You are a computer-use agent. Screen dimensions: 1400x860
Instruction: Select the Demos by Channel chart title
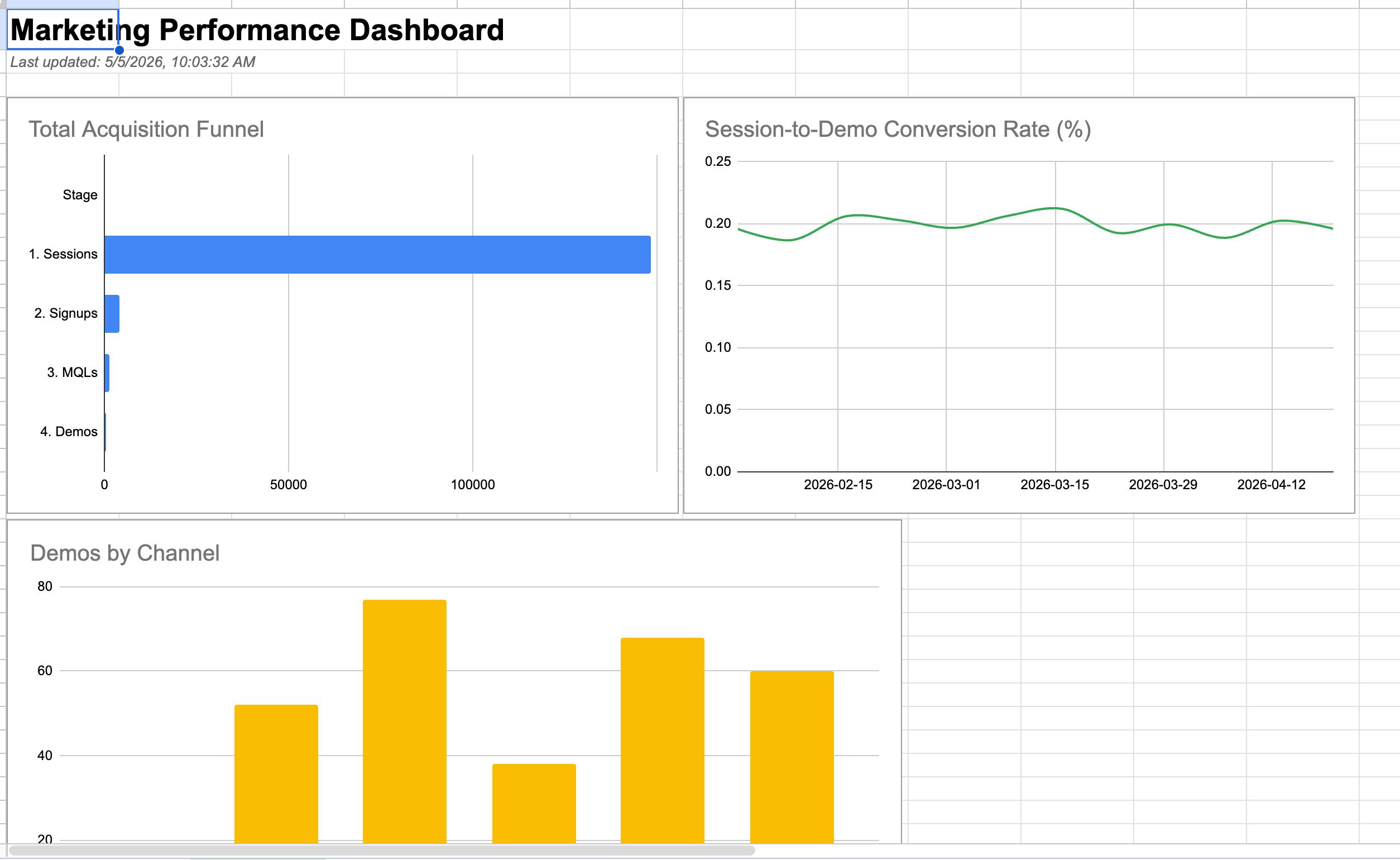(125, 553)
